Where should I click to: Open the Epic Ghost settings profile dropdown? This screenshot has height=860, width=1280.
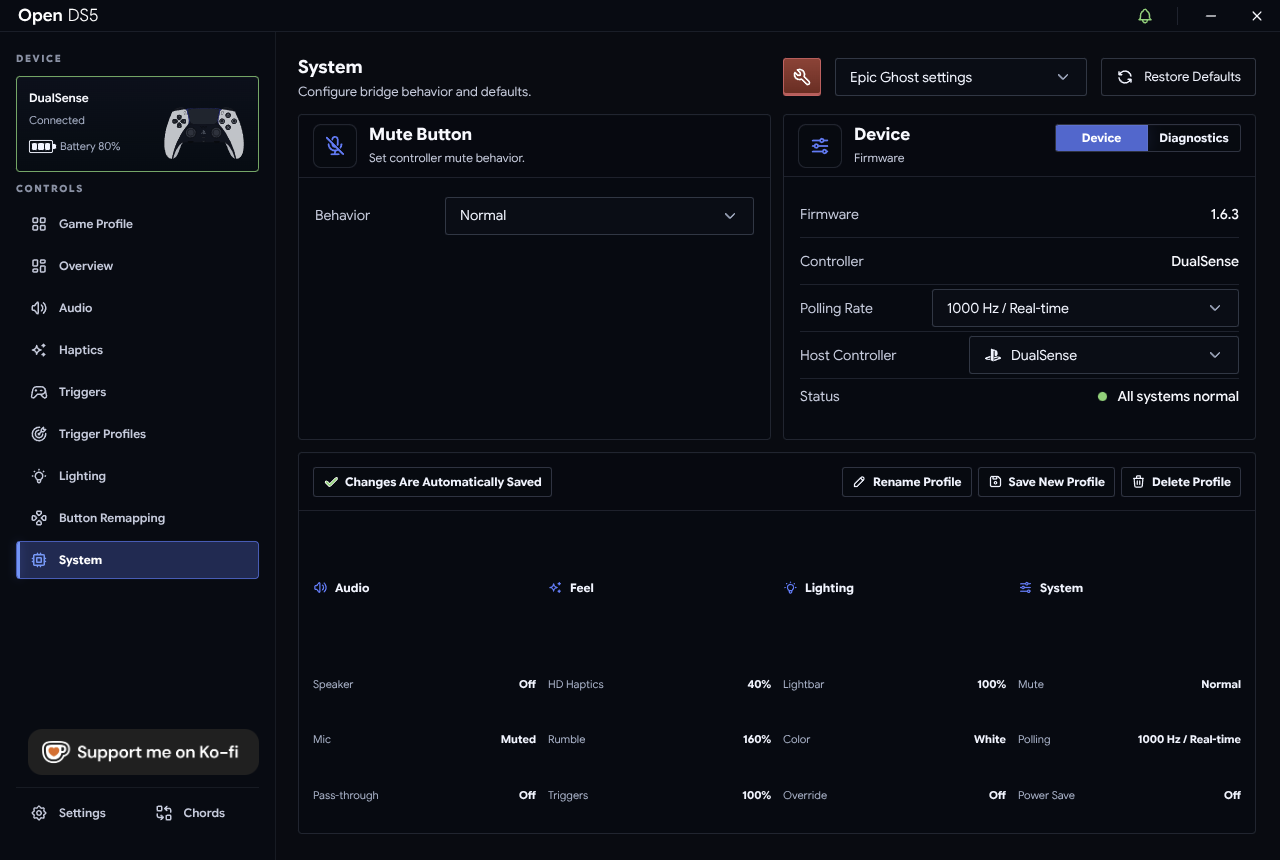(960, 77)
